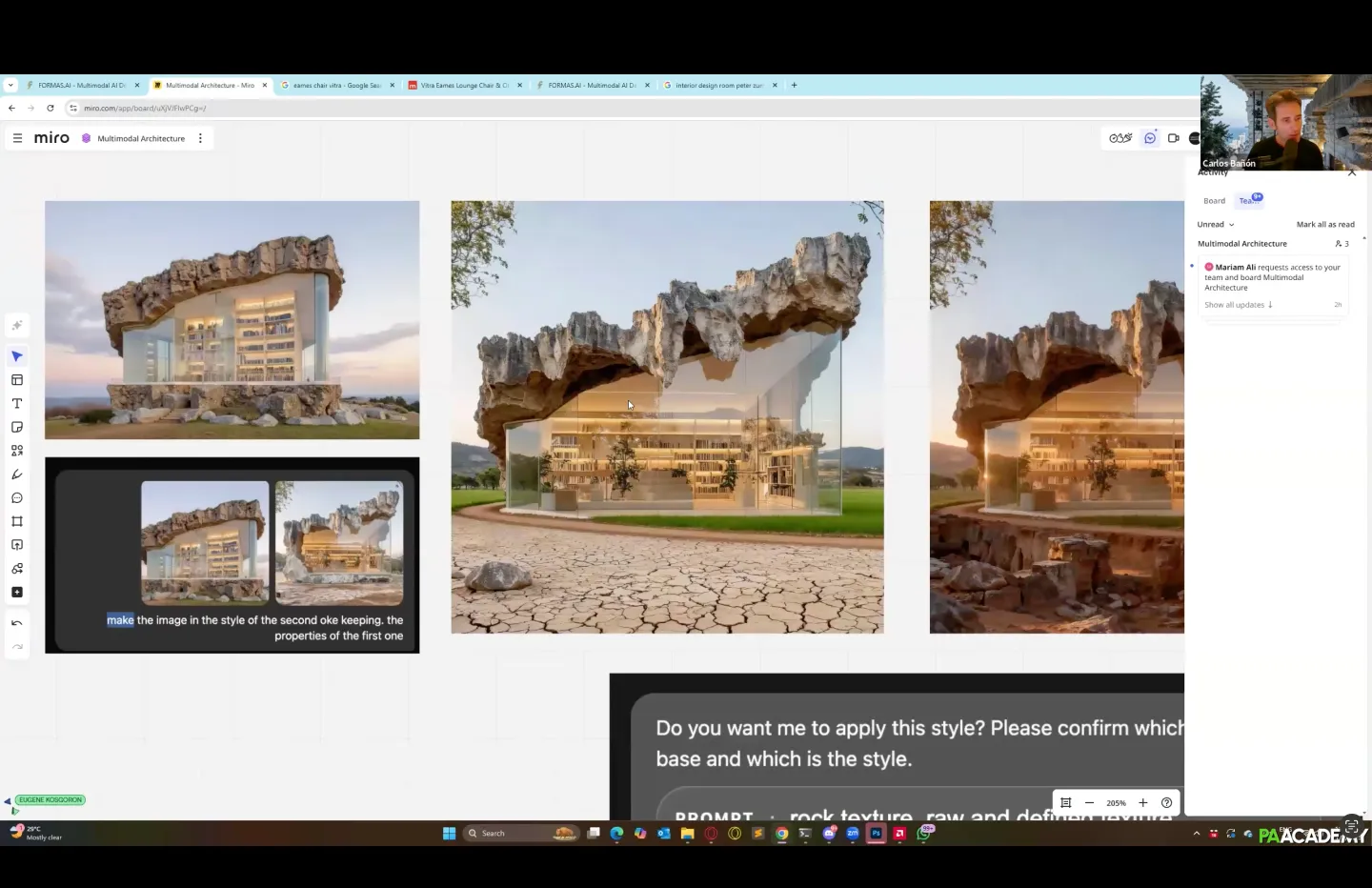Open the board options three-dot menu

pos(200,138)
